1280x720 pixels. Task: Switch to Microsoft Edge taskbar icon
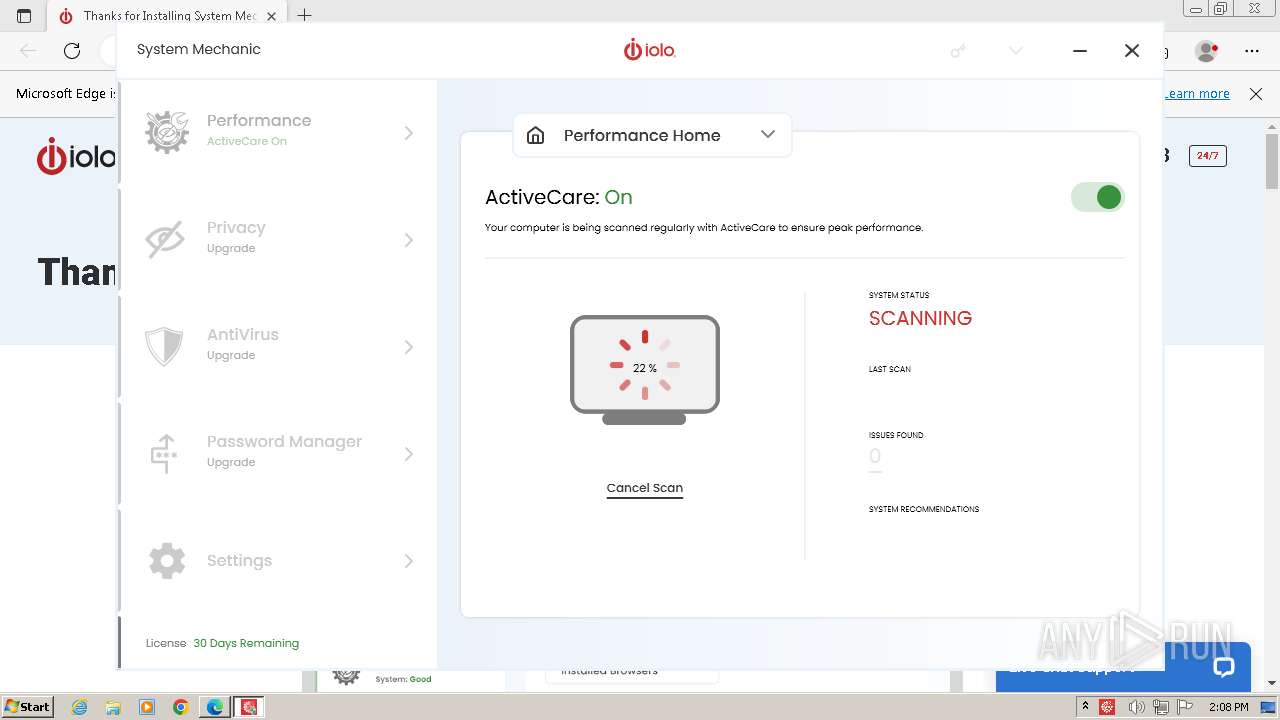click(x=215, y=707)
